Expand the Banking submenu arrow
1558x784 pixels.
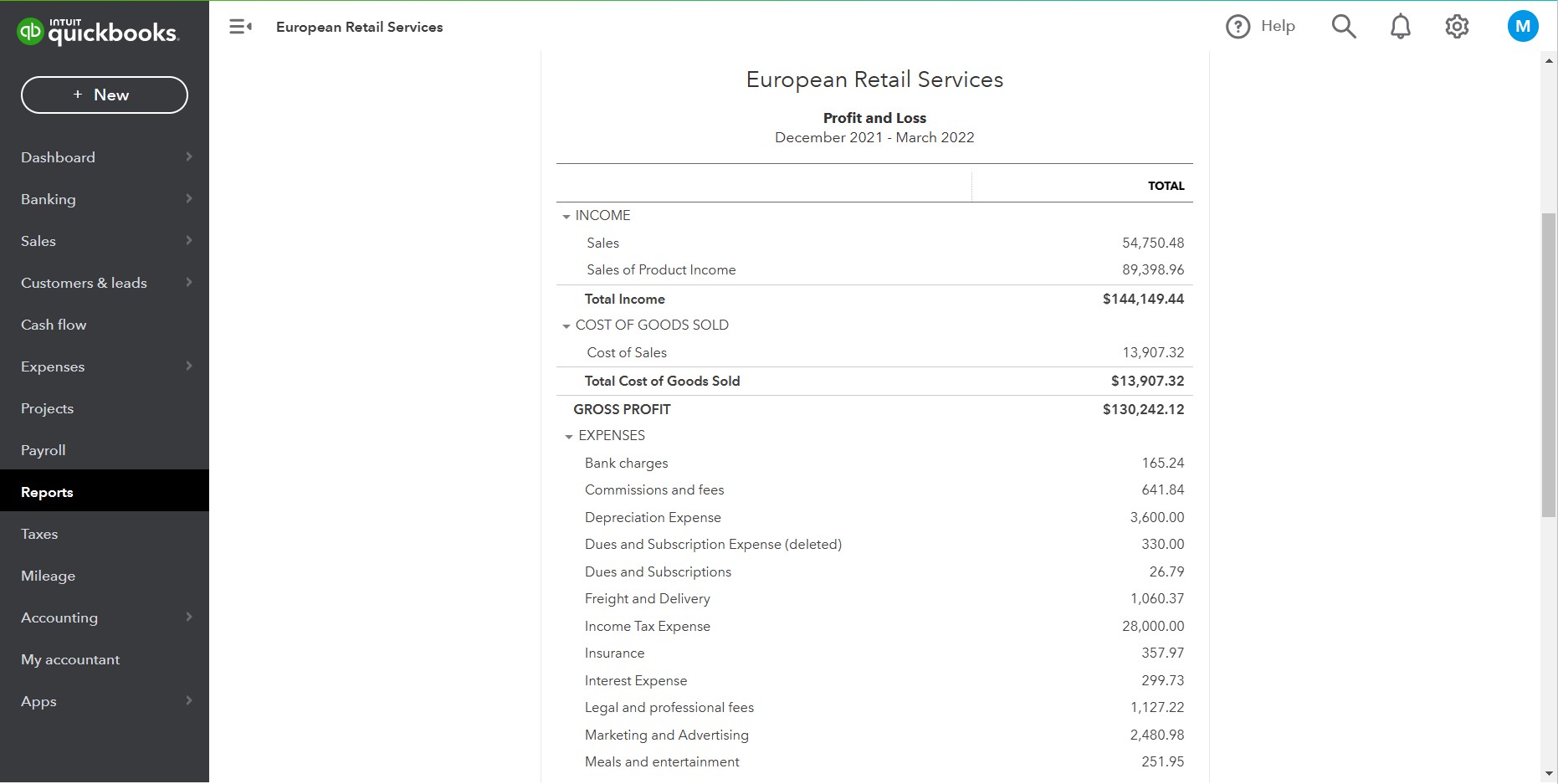point(189,199)
